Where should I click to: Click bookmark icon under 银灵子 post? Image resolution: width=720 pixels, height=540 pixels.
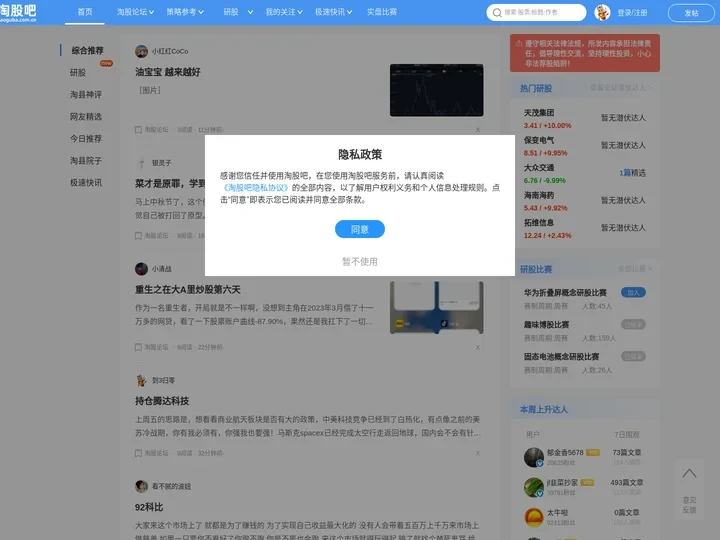[x=138, y=236]
